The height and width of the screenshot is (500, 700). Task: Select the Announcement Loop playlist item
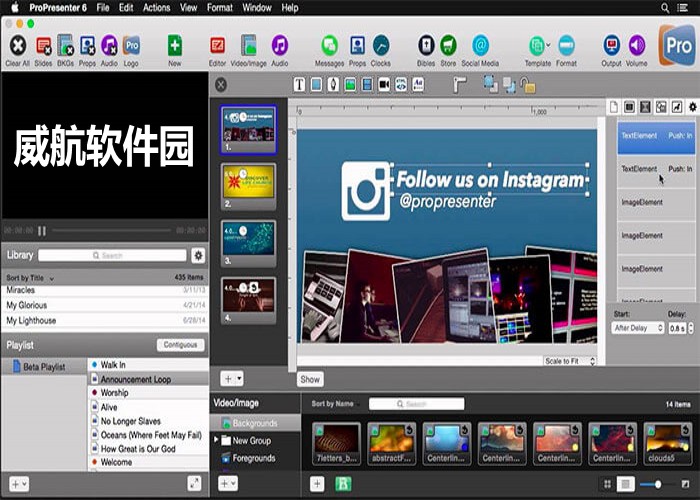pos(135,380)
